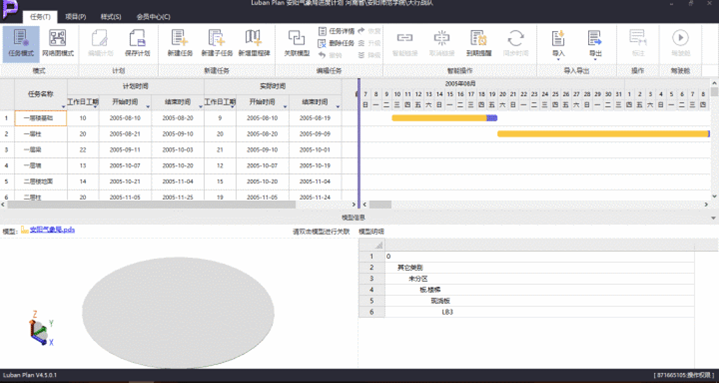Select the LB3 model detail row
Screen dimensions: 719x383
pos(539,312)
